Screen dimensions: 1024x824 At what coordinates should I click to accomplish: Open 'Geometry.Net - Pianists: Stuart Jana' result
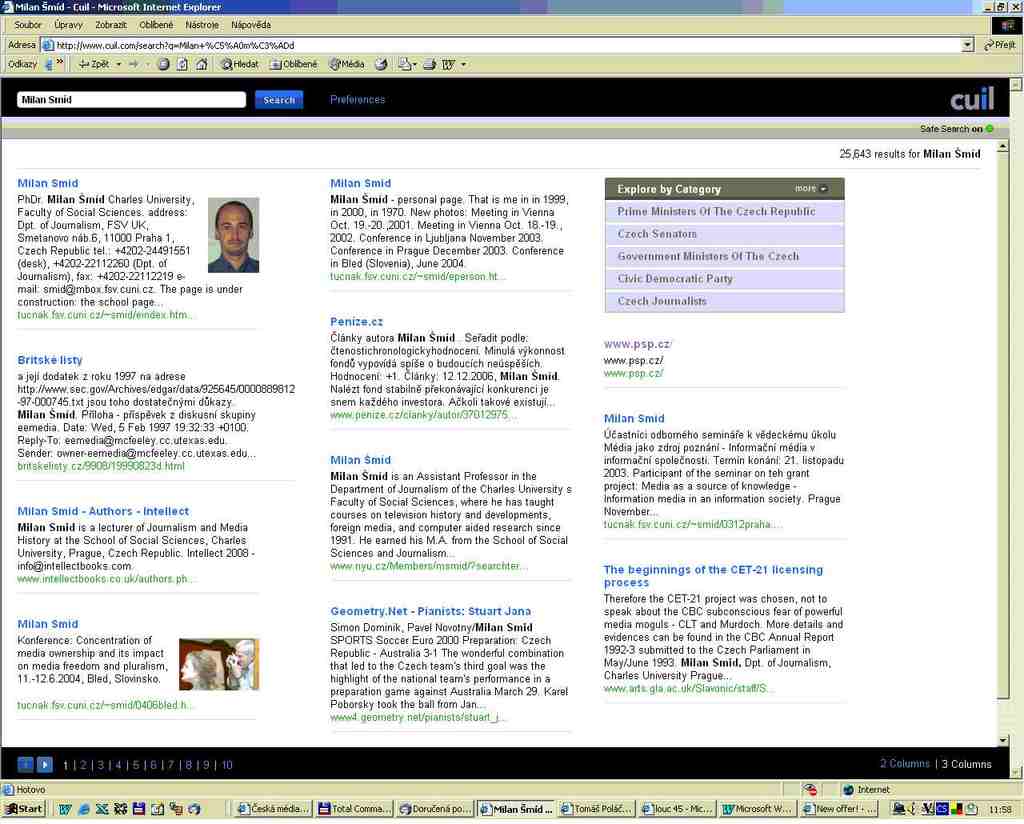(x=430, y=611)
